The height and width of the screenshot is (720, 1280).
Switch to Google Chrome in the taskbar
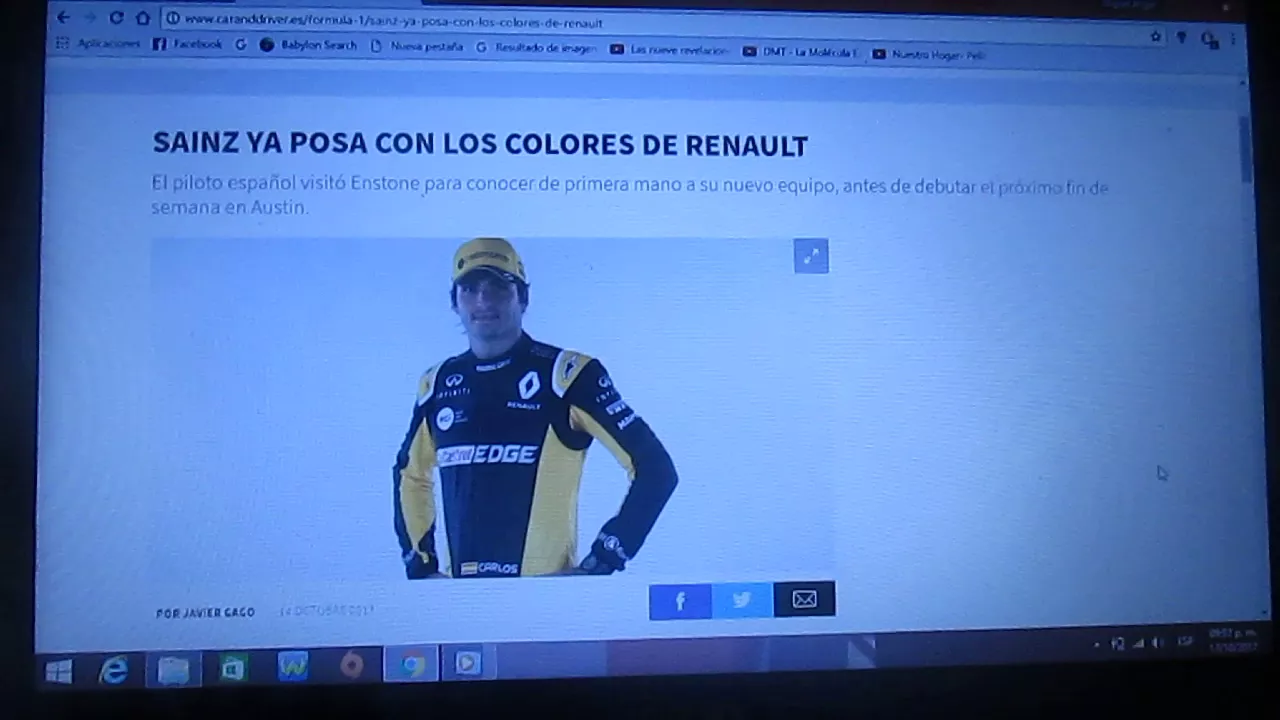pyautogui.click(x=412, y=664)
